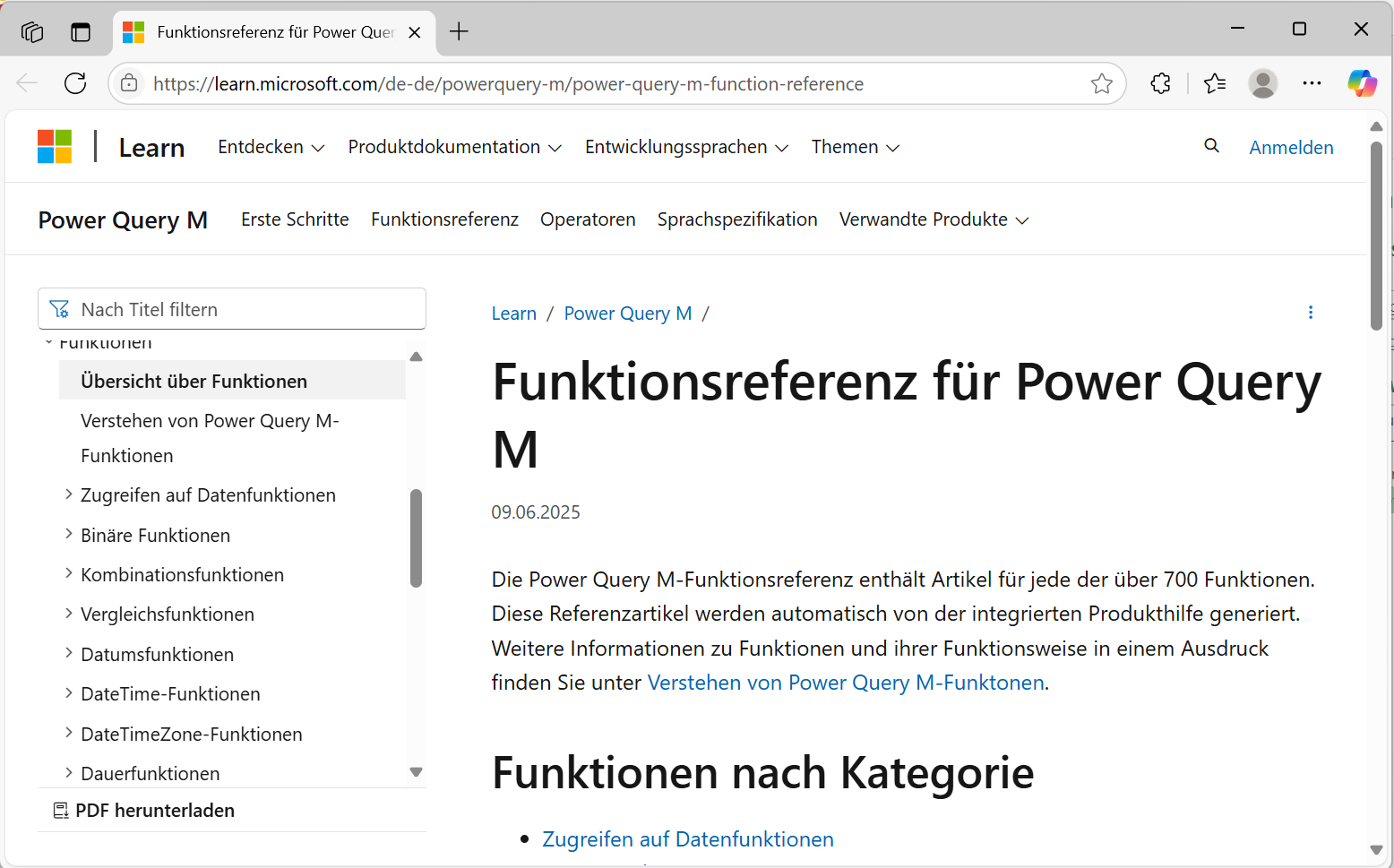
Task: Expand Binäre Funktionen tree node
Action: tap(69, 534)
